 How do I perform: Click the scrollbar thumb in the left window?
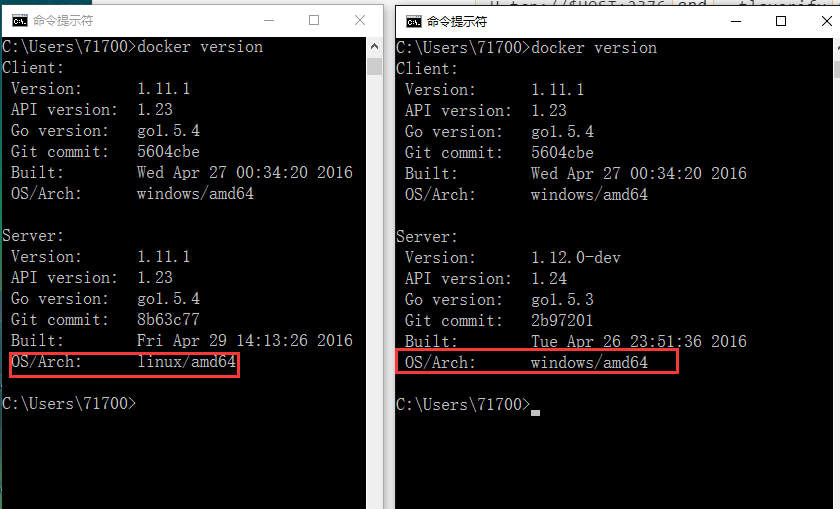pyautogui.click(x=374, y=66)
